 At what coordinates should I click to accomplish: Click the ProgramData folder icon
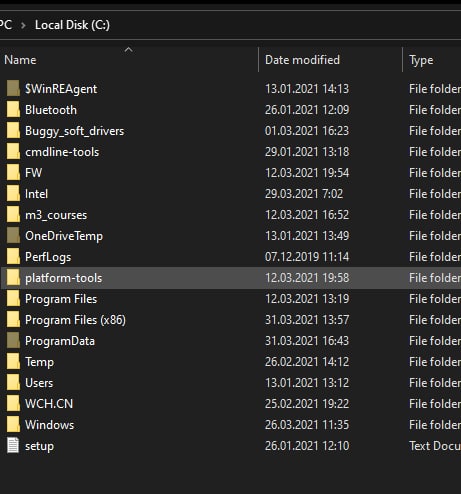click(x=13, y=341)
